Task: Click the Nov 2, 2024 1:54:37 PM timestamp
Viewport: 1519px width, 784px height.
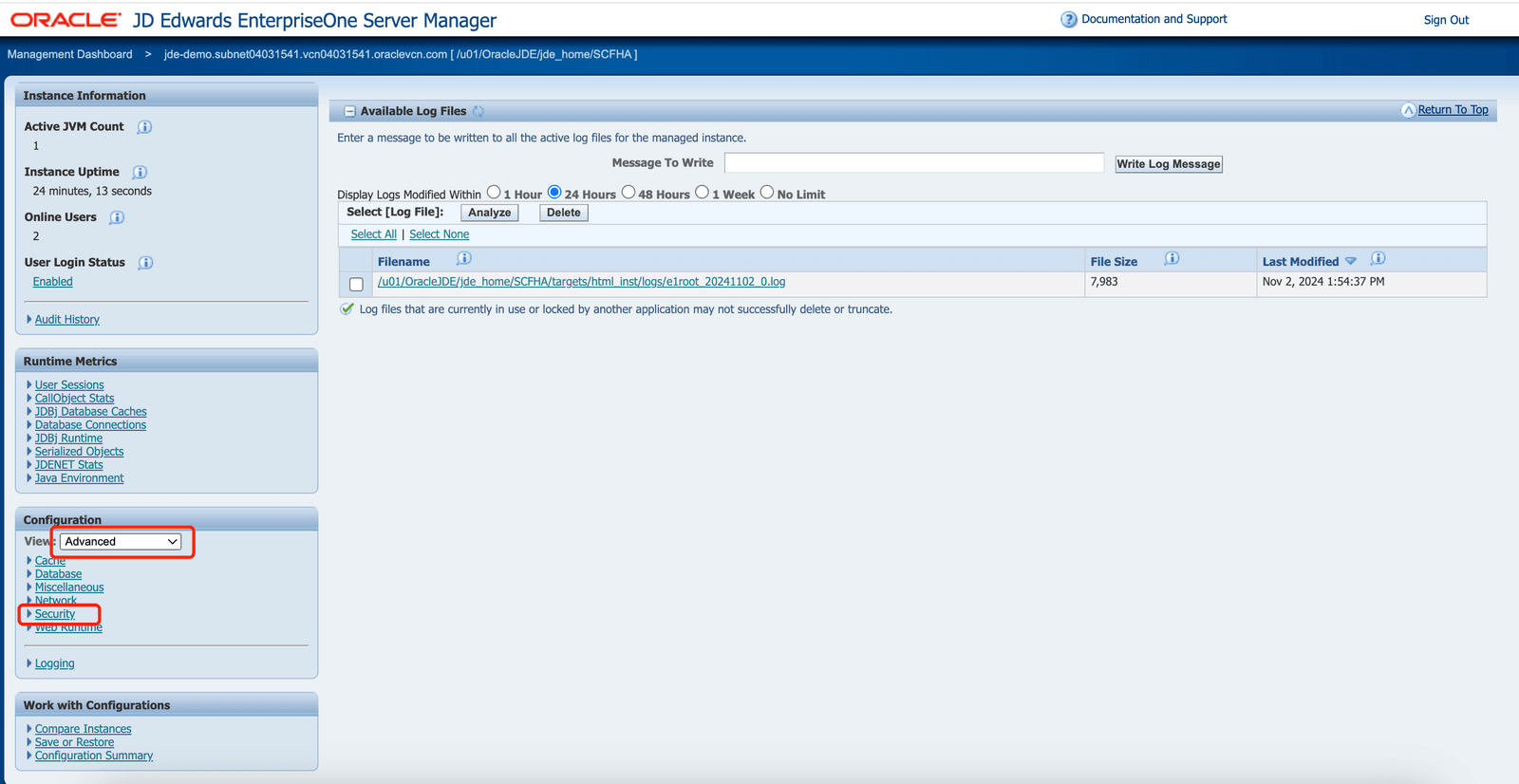Action: tap(1323, 282)
